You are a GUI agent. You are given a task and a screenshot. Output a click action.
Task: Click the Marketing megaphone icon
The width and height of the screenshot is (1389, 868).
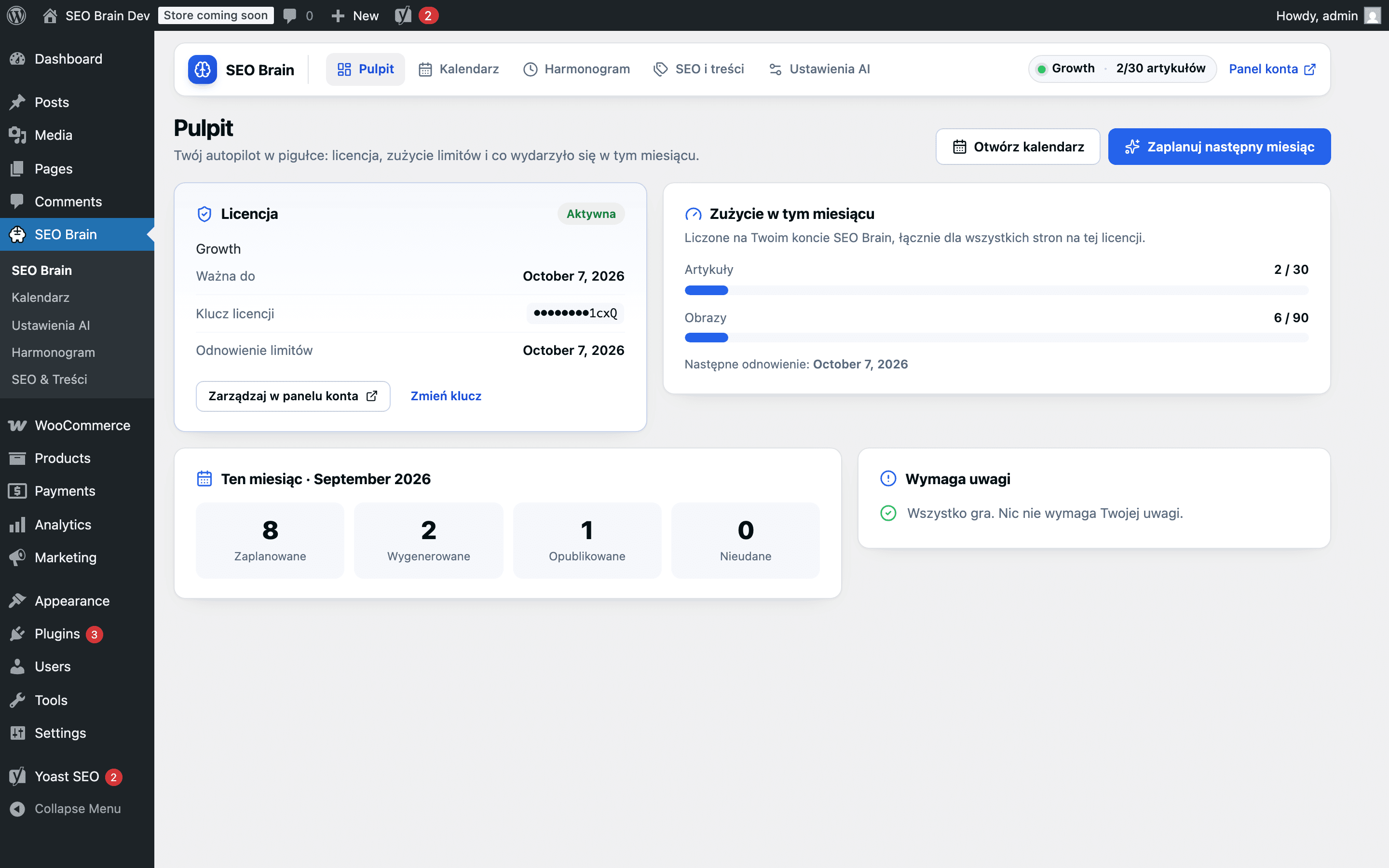click(17, 557)
